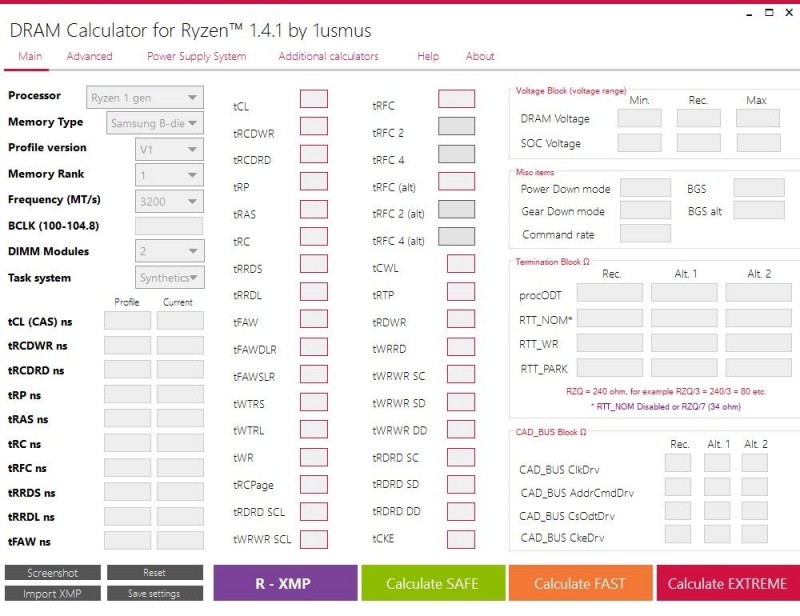Click the R - XMP button
Viewport: 800px width, 616px height.
(x=285, y=583)
